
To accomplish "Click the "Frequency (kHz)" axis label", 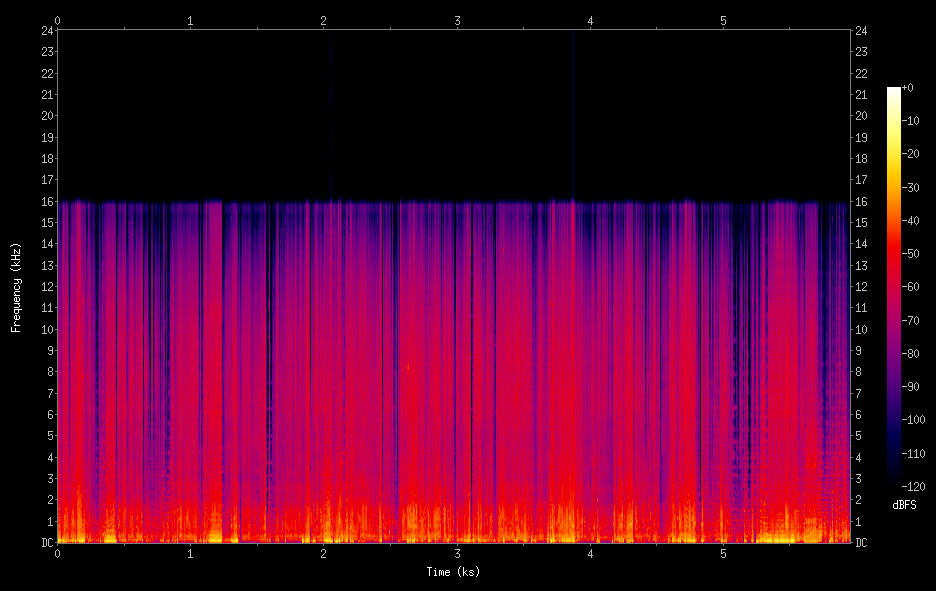I will (16, 286).
